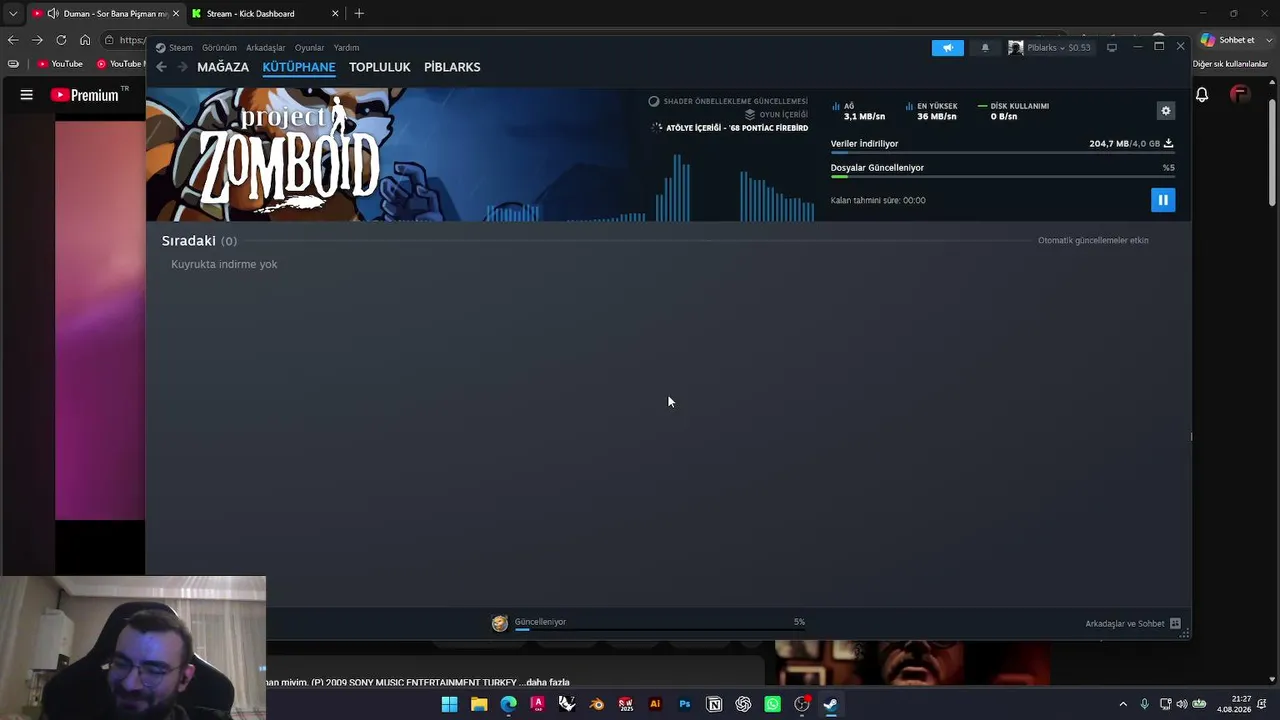Image resolution: width=1280 pixels, height=720 pixels.
Task: Show hidden system tray icons
Action: point(1123,704)
